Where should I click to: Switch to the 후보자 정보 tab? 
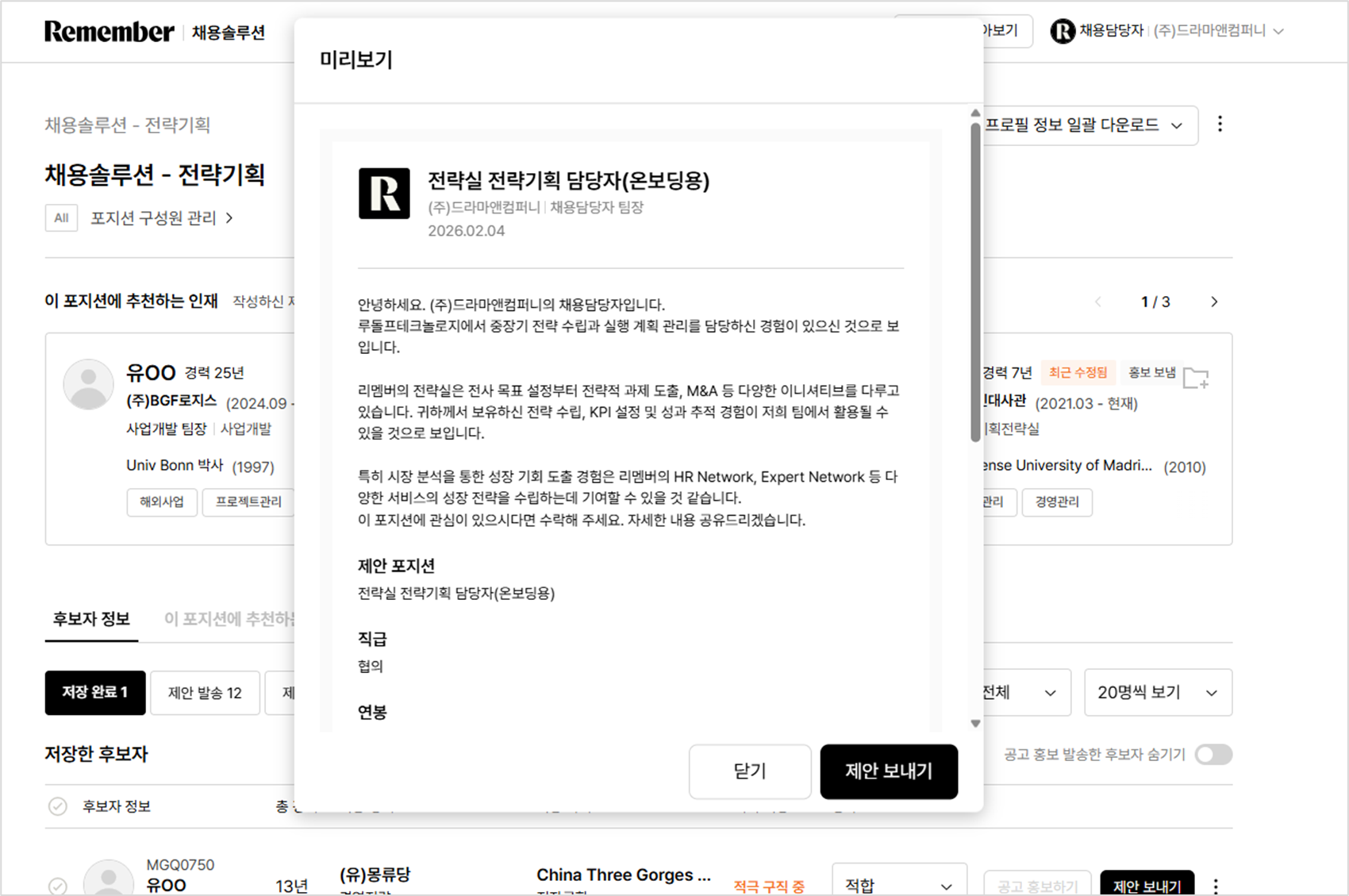91,619
